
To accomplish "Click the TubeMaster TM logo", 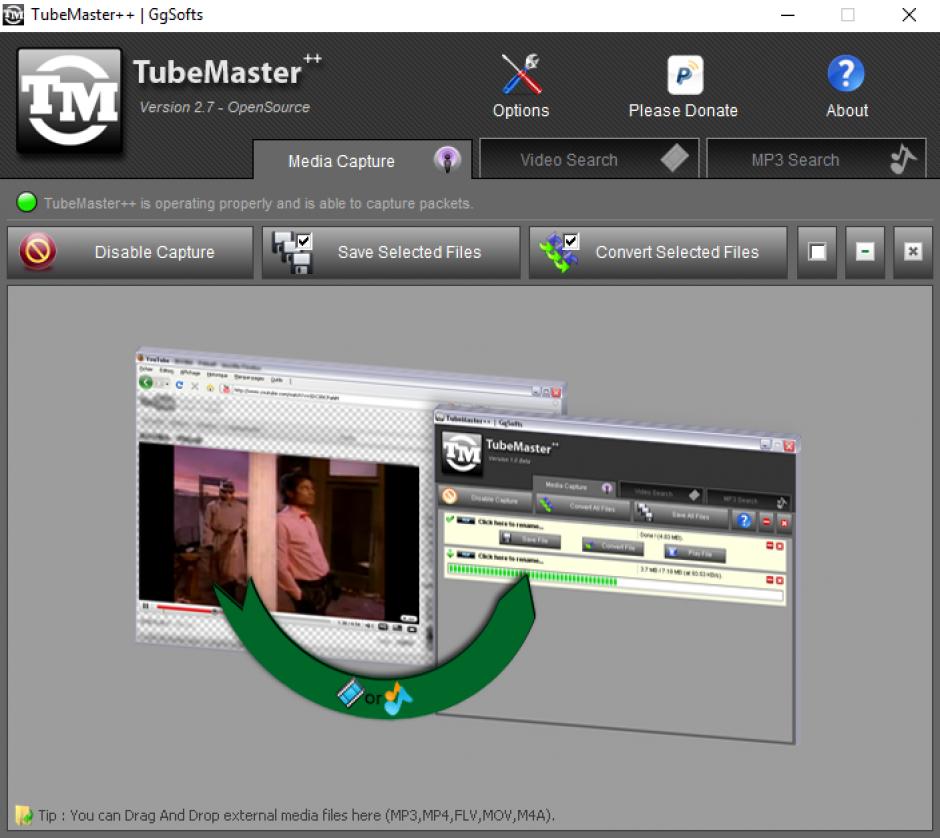I will click(70, 100).
